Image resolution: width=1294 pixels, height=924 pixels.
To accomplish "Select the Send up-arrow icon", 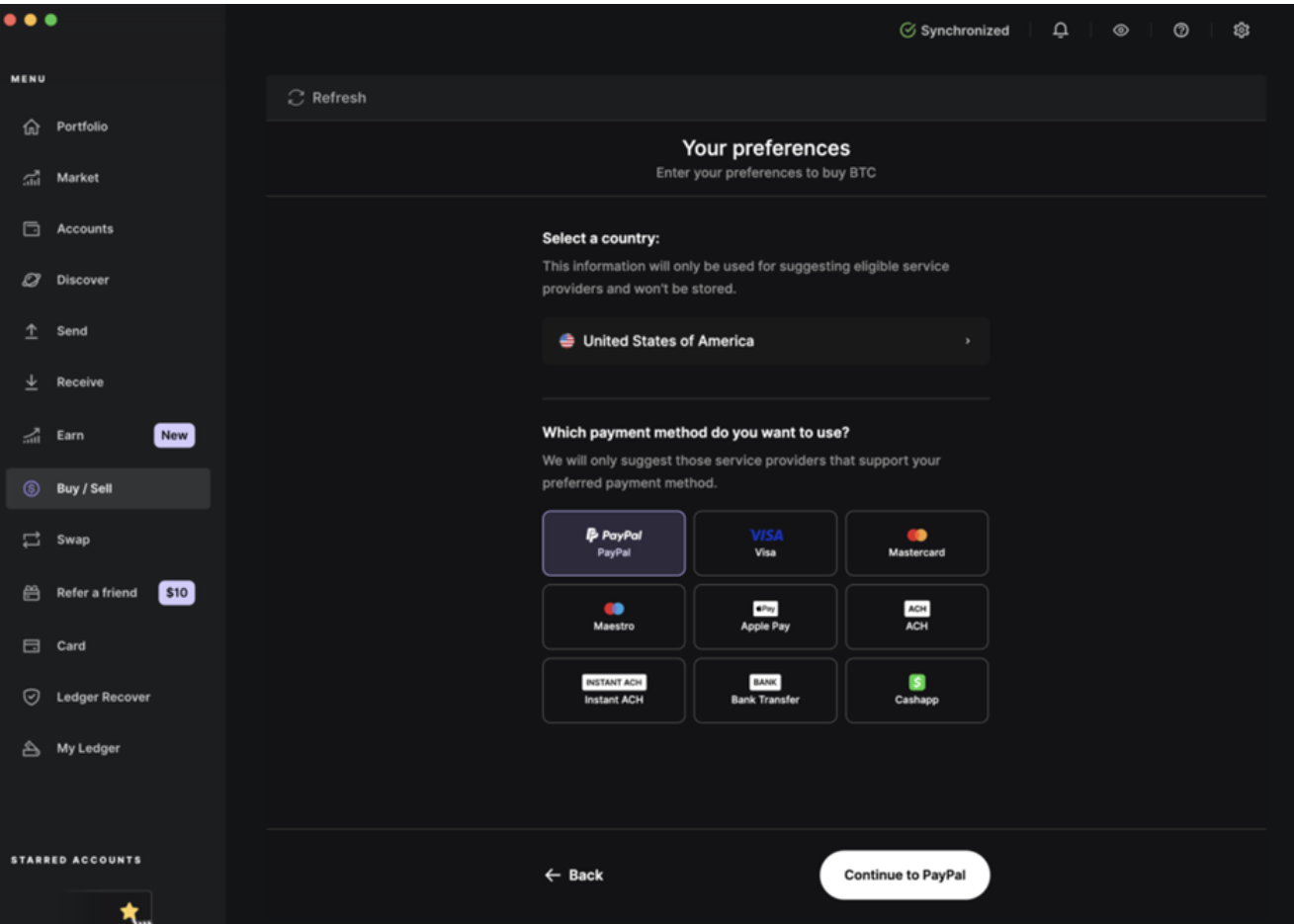I will coord(32,331).
